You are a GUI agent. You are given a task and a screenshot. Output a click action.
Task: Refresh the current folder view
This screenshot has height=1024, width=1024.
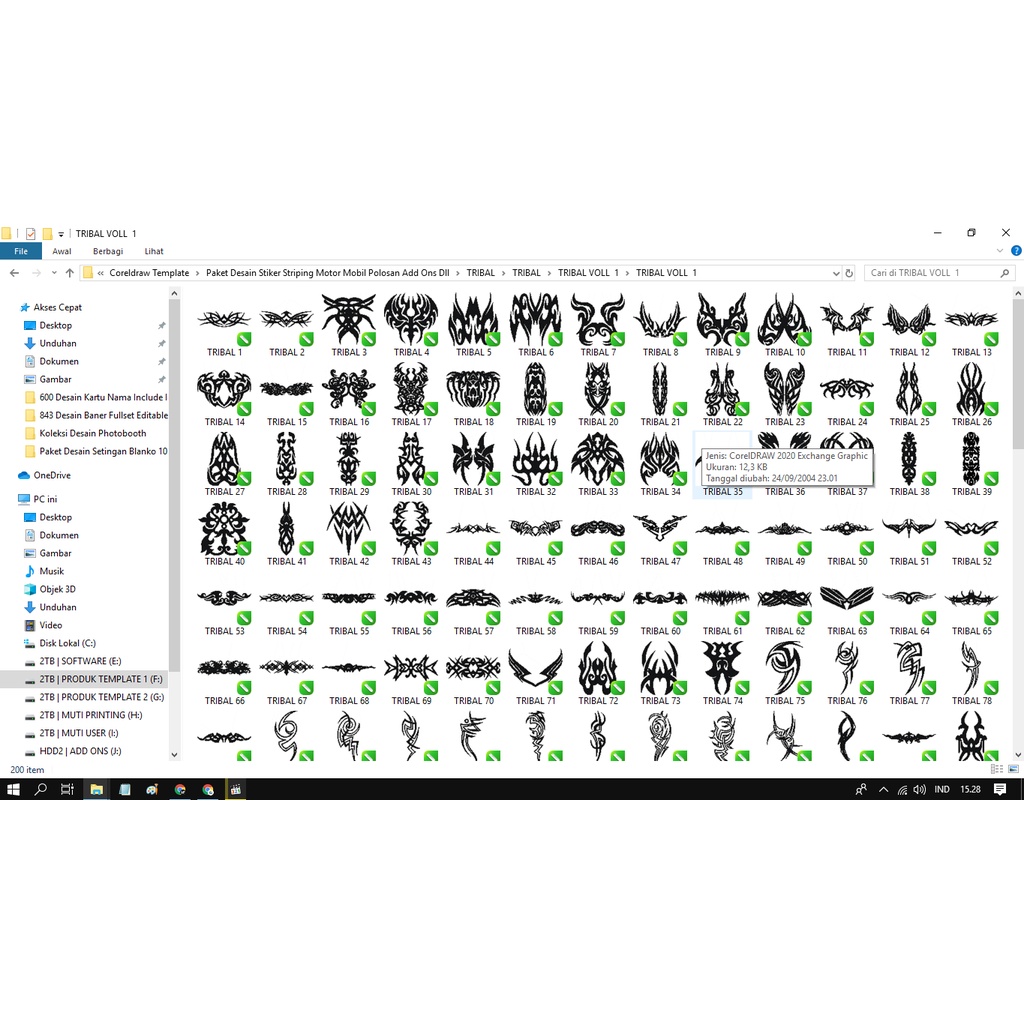[849, 273]
